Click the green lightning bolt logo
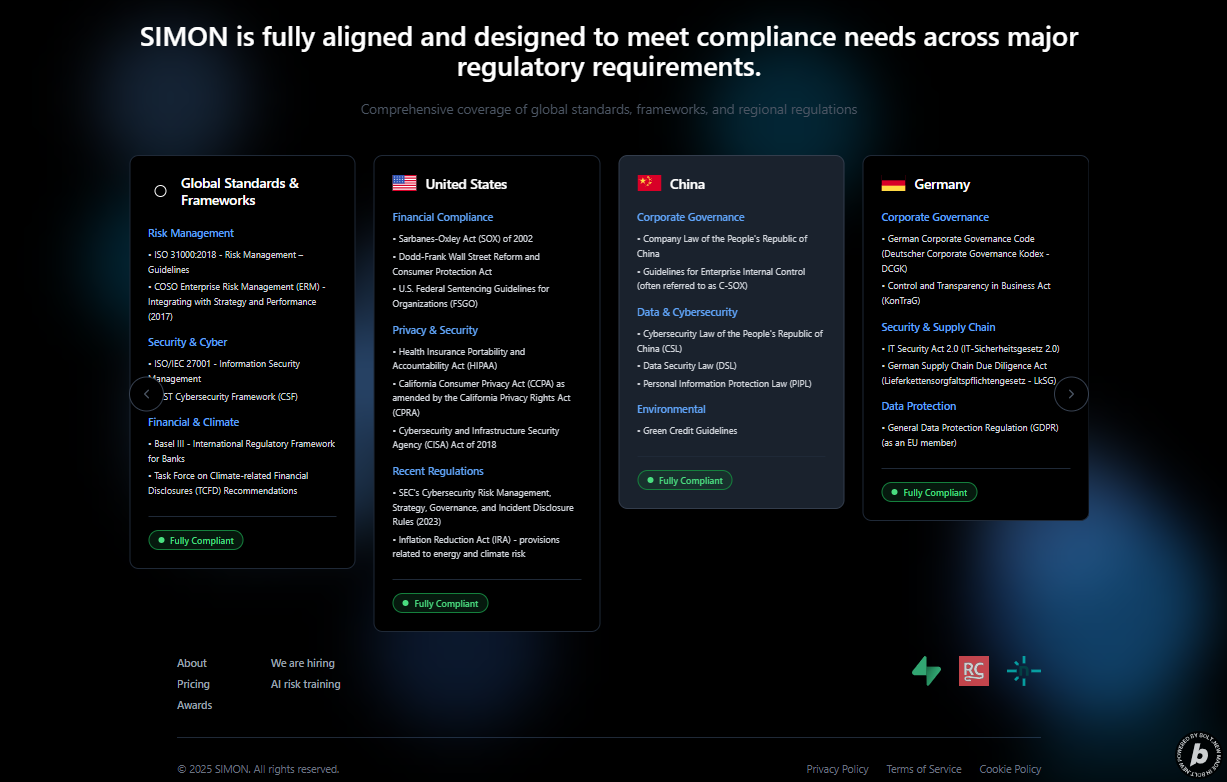 926,671
